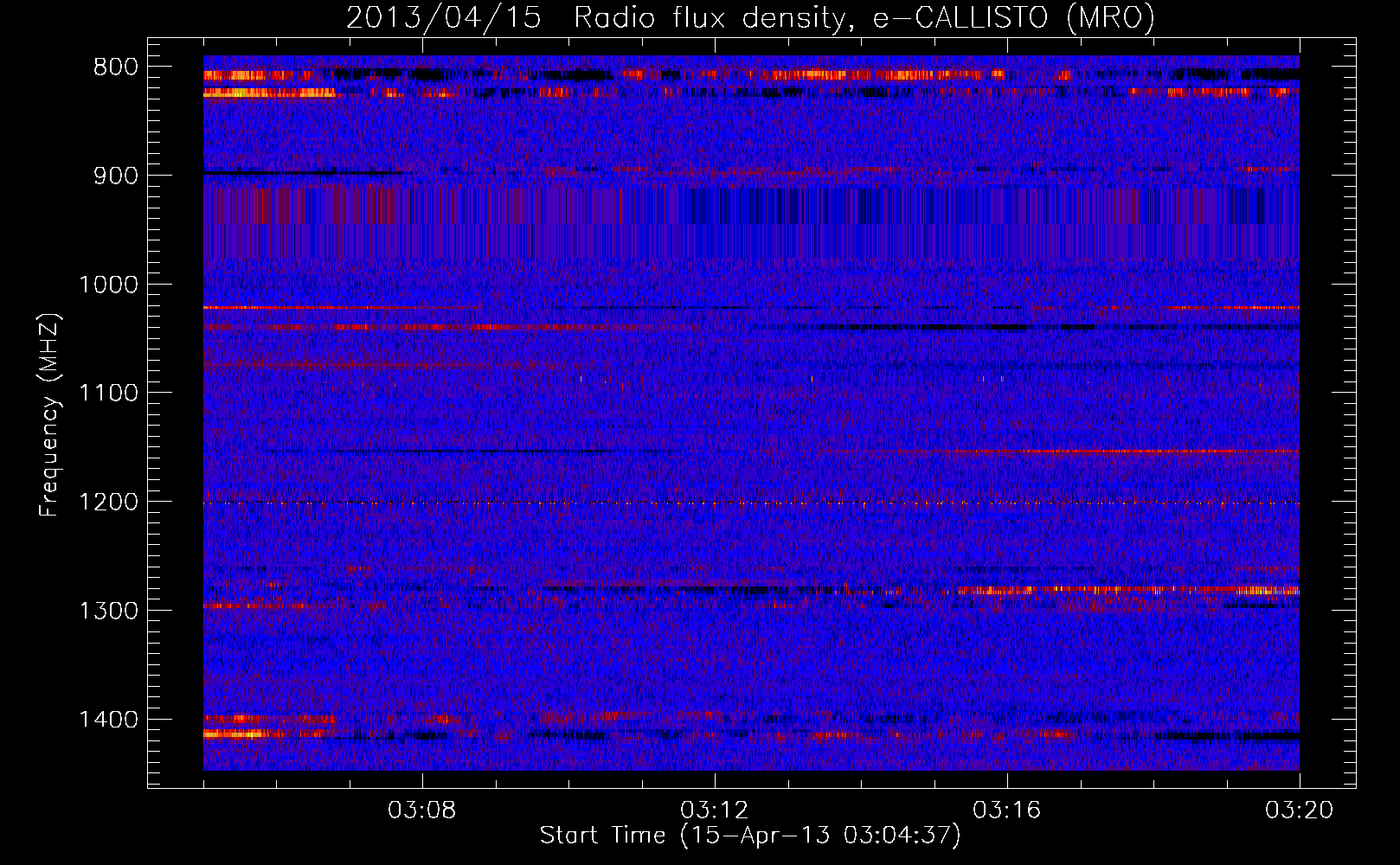This screenshot has height=865, width=1400.
Task: Click the 03:20 time tick label
Action: tap(1300, 811)
